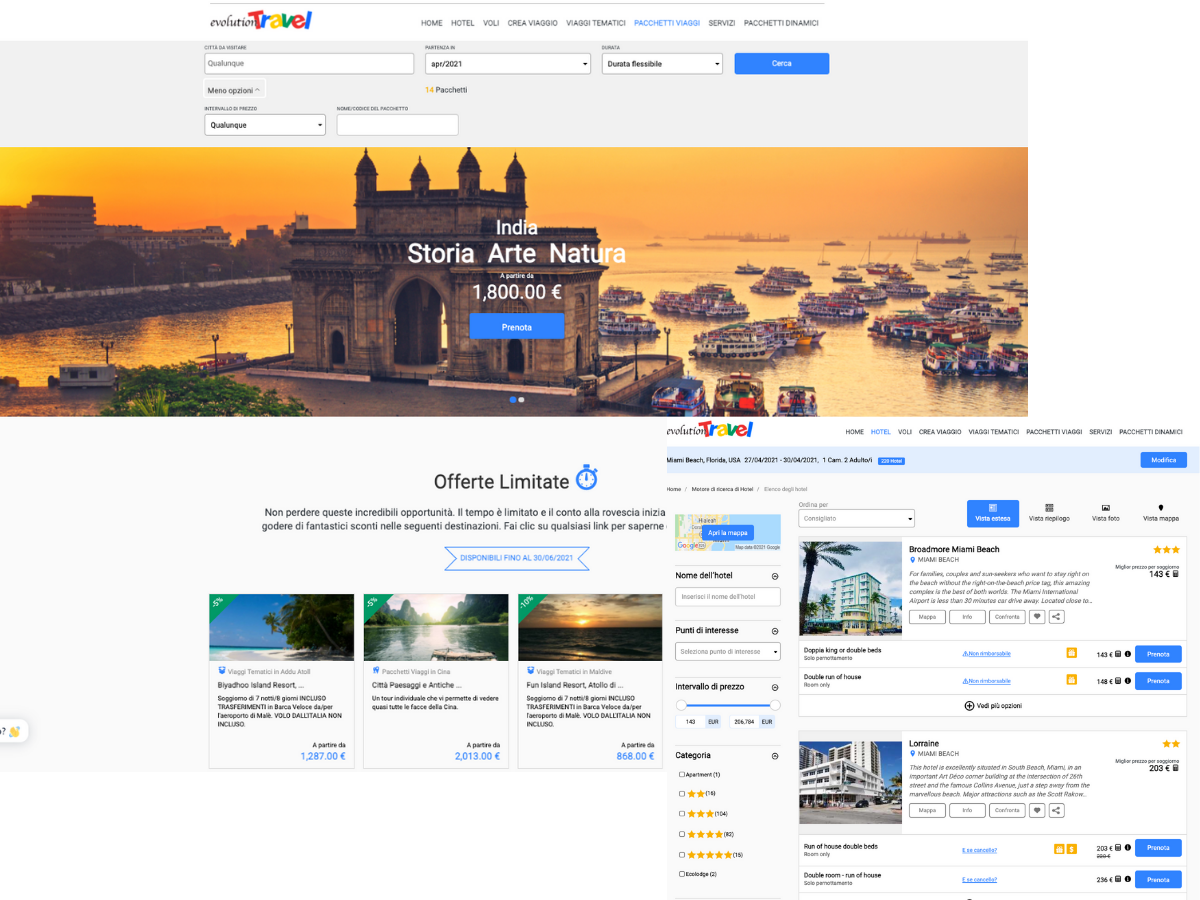The height and width of the screenshot is (900, 1200).
Task: Switch to Vista mappa view
Action: point(1160,513)
